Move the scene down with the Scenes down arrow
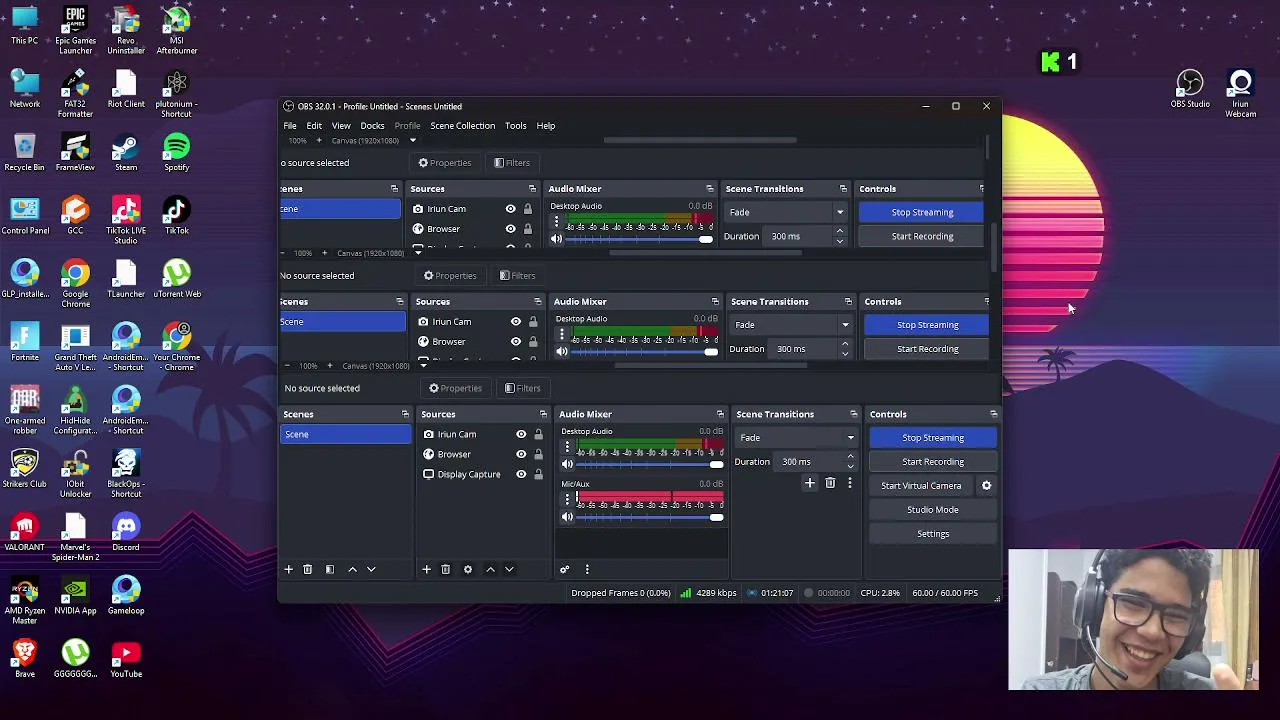The width and height of the screenshot is (1280, 720). coord(371,569)
